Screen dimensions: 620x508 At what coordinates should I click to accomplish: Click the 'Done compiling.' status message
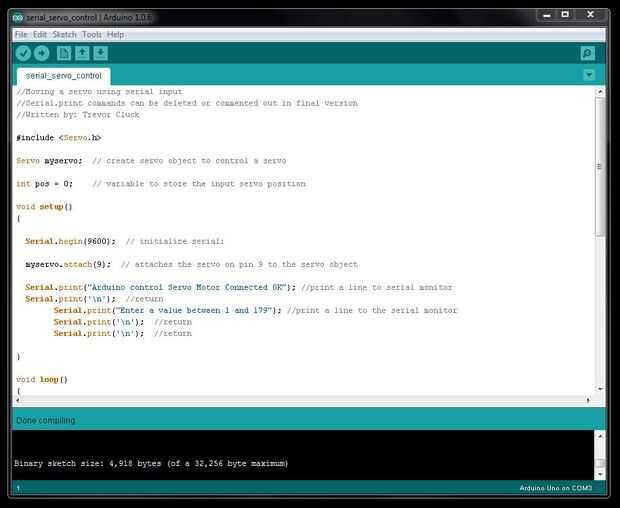tap(46, 420)
